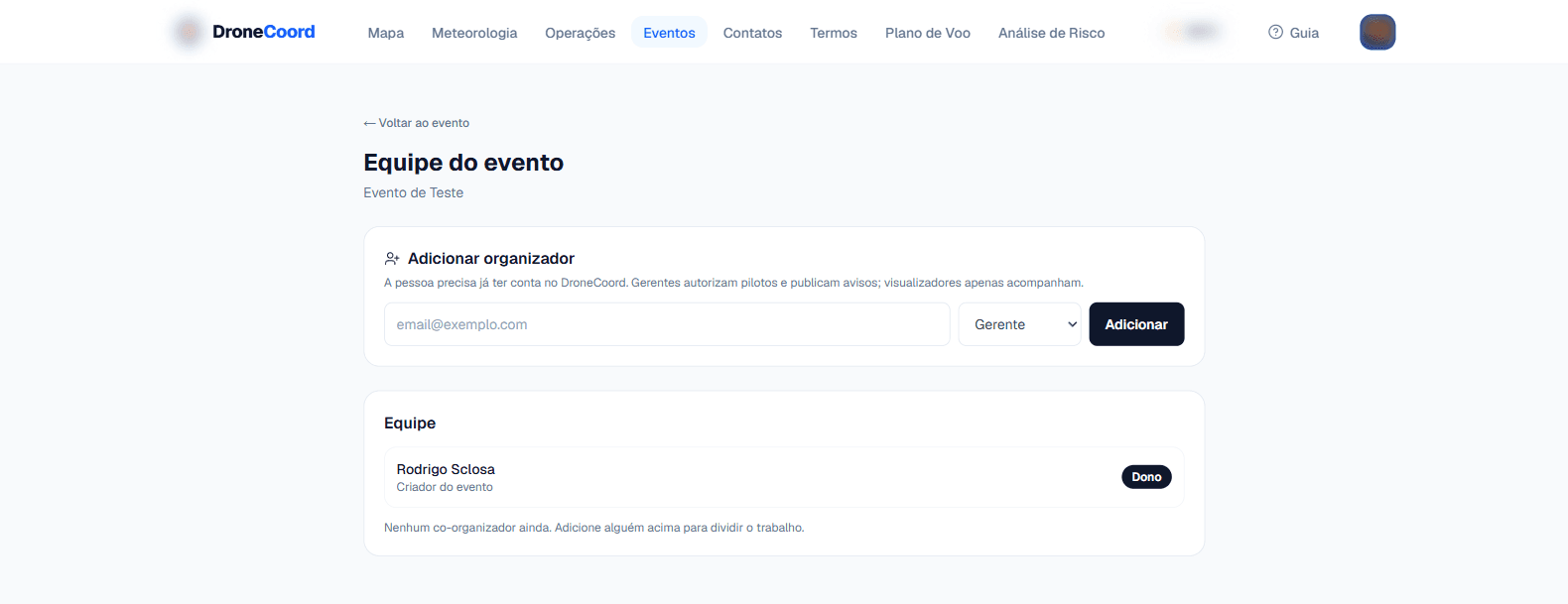Click the Guia help icon
Viewport: 1568px width, 604px height.
coord(1275,32)
